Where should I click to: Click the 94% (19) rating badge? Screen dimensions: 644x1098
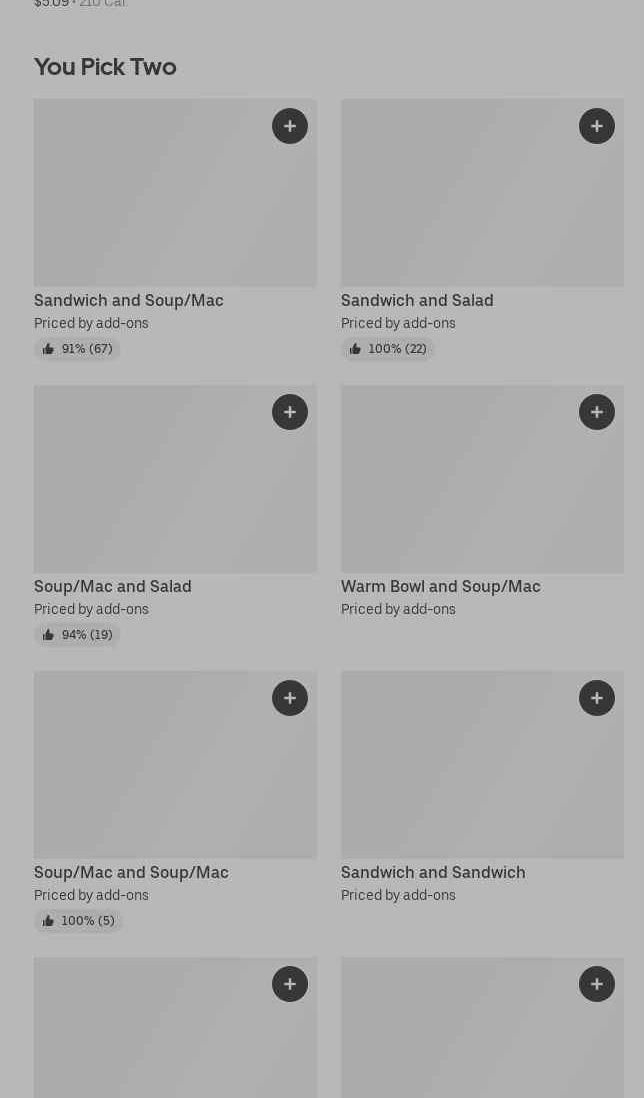(x=77, y=635)
